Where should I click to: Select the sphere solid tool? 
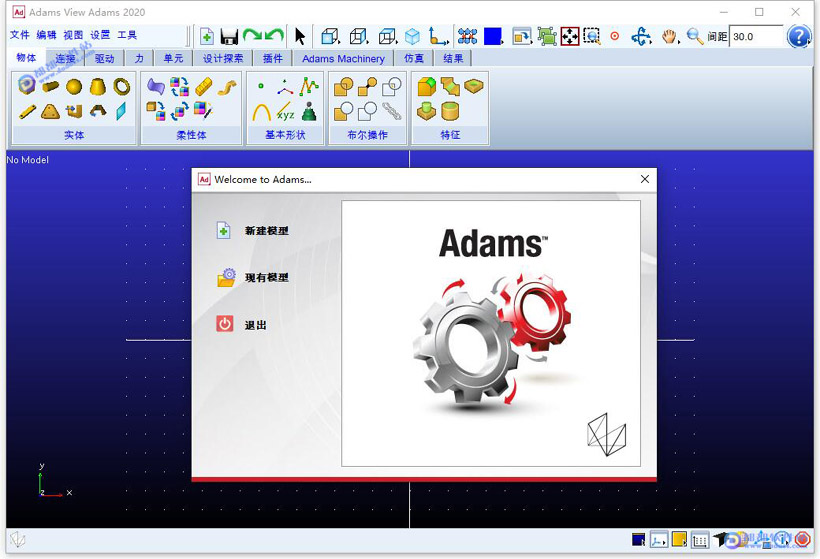coord(74,86)
